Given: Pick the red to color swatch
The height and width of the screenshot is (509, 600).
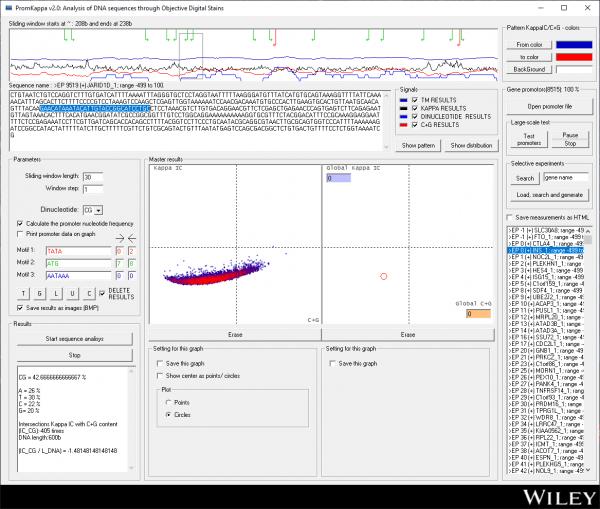Looking at the screenshot, I should coord(574,57).
